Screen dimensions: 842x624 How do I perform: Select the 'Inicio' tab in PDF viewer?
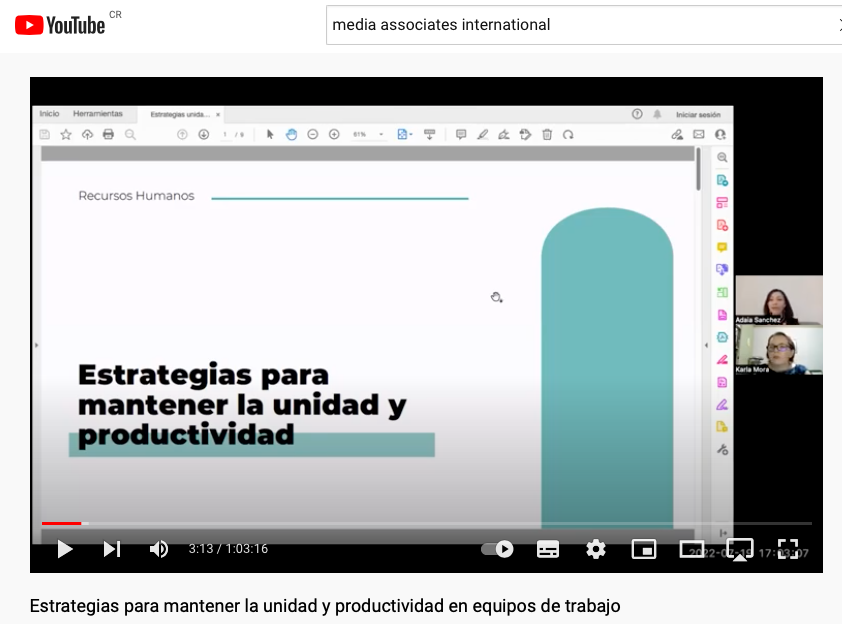tap(49, 114)
